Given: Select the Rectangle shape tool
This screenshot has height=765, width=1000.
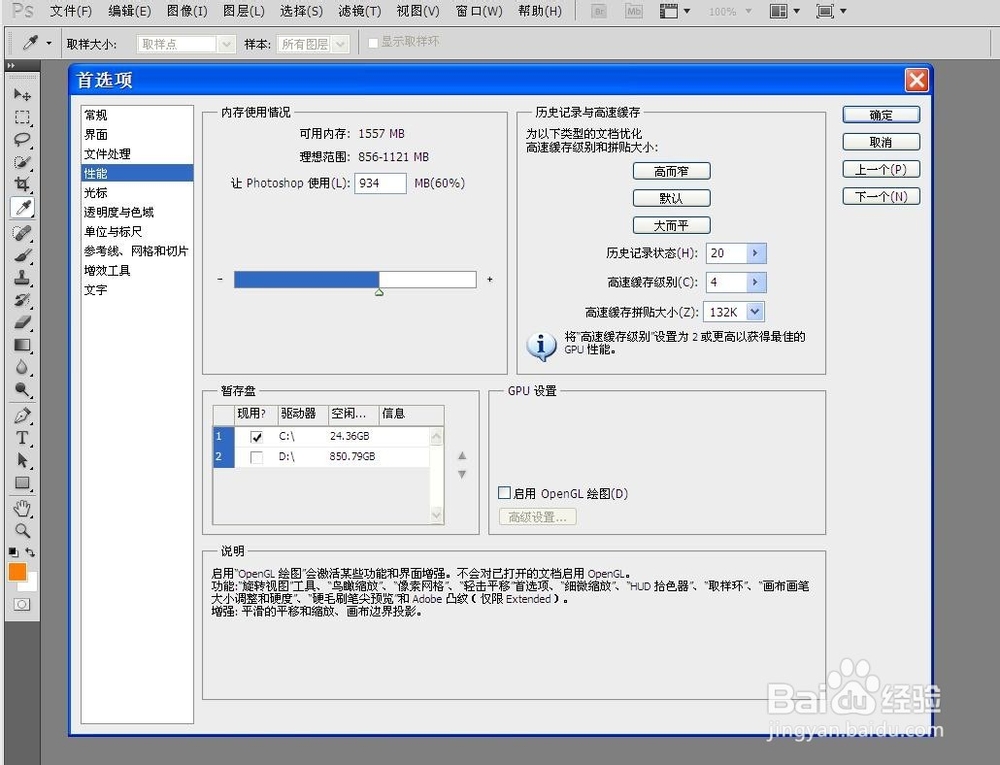Looking at the screenshot, I should [22, 483].
